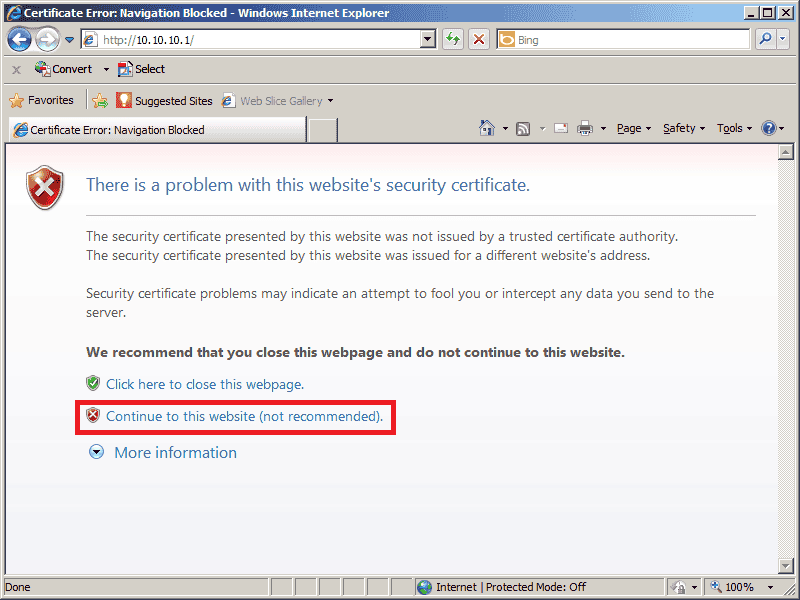The height and width of the screenshot is (600, 800).
Task: Expand the address bar history dropdown
Action: point(428,39)
